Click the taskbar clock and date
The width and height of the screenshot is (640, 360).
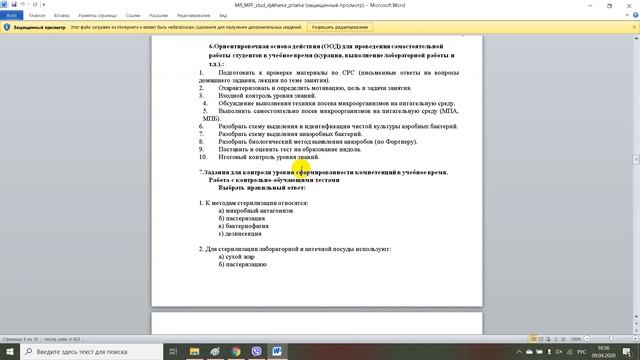coord(603,352)
